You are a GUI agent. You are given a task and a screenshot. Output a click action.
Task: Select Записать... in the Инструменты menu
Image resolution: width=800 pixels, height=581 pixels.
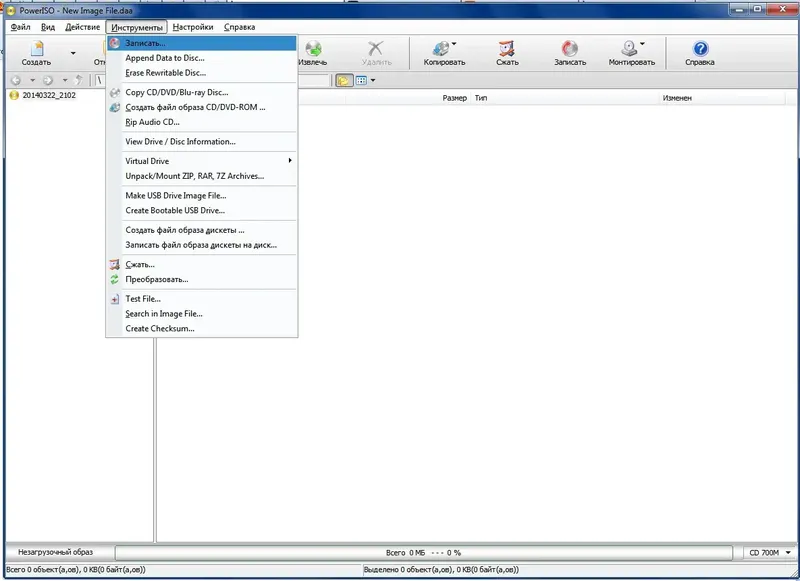202,43
